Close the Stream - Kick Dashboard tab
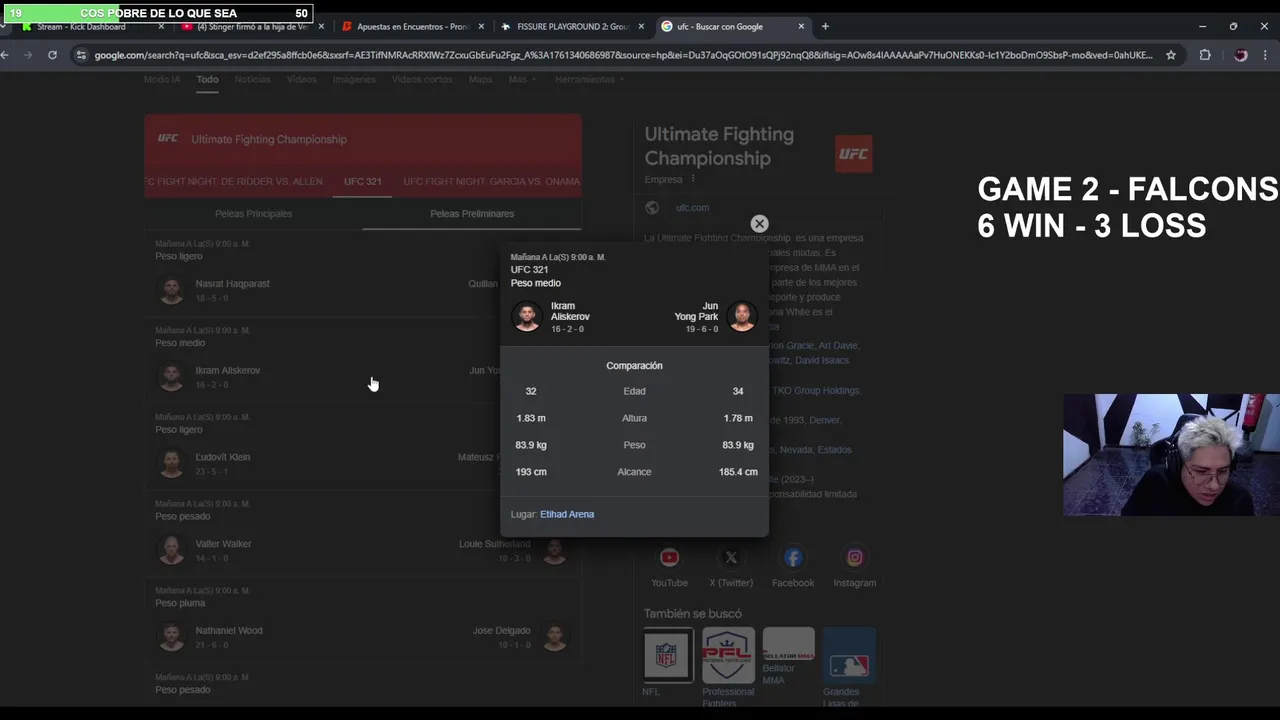The image size is (1280, 720). click(161, 27)
